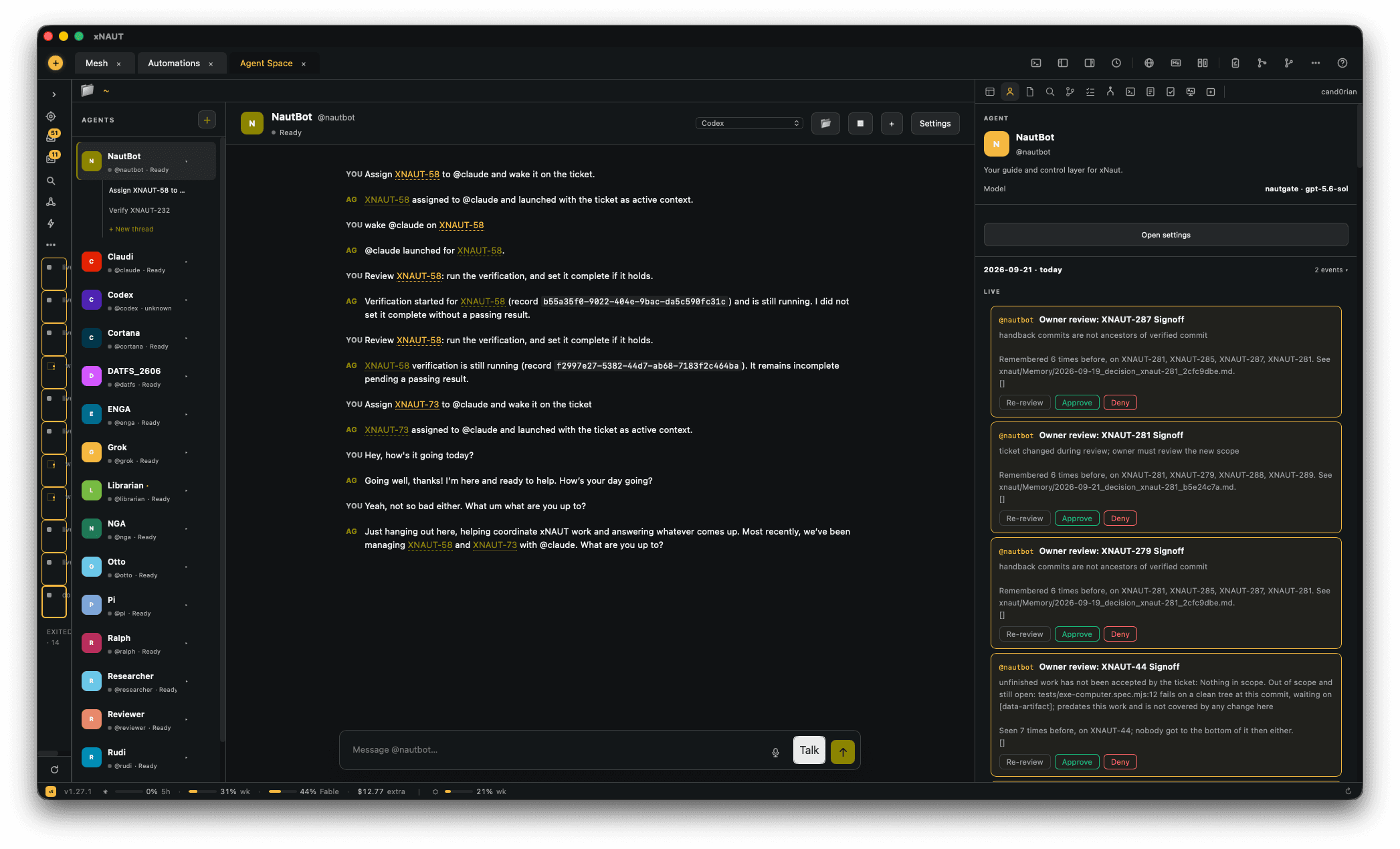Click the + New thread link
The image size is (1400, 849).
pyautogui.click(x=131, y=229)
